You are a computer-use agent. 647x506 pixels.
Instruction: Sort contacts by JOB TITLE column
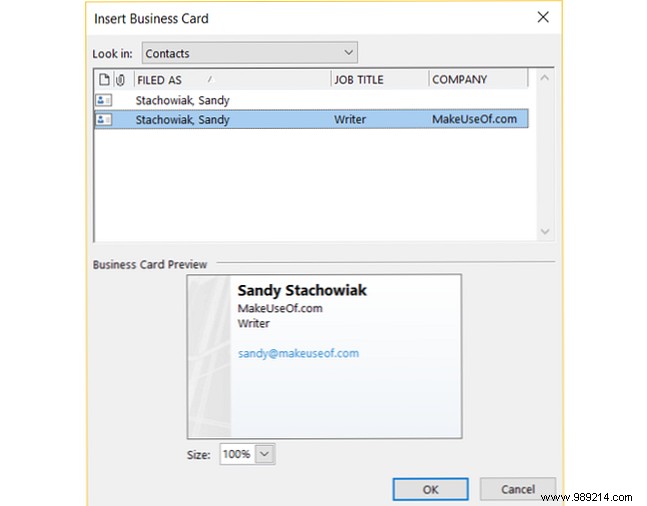[x=380, y=79]
